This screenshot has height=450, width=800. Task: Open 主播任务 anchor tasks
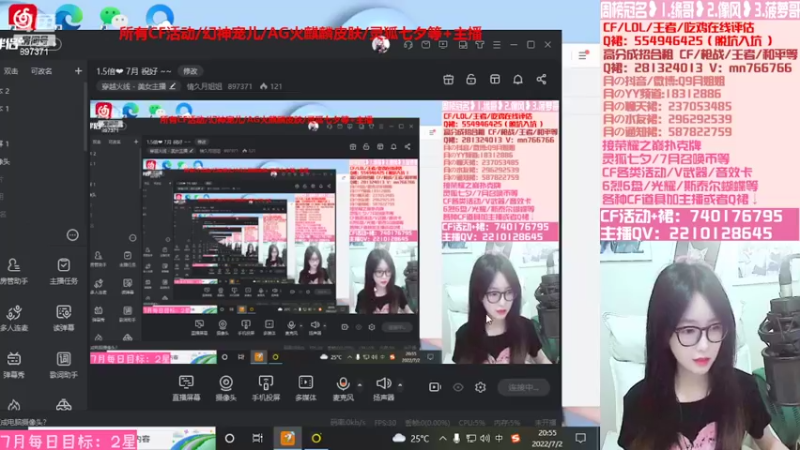pyautogui.click(x=63, y=271)
